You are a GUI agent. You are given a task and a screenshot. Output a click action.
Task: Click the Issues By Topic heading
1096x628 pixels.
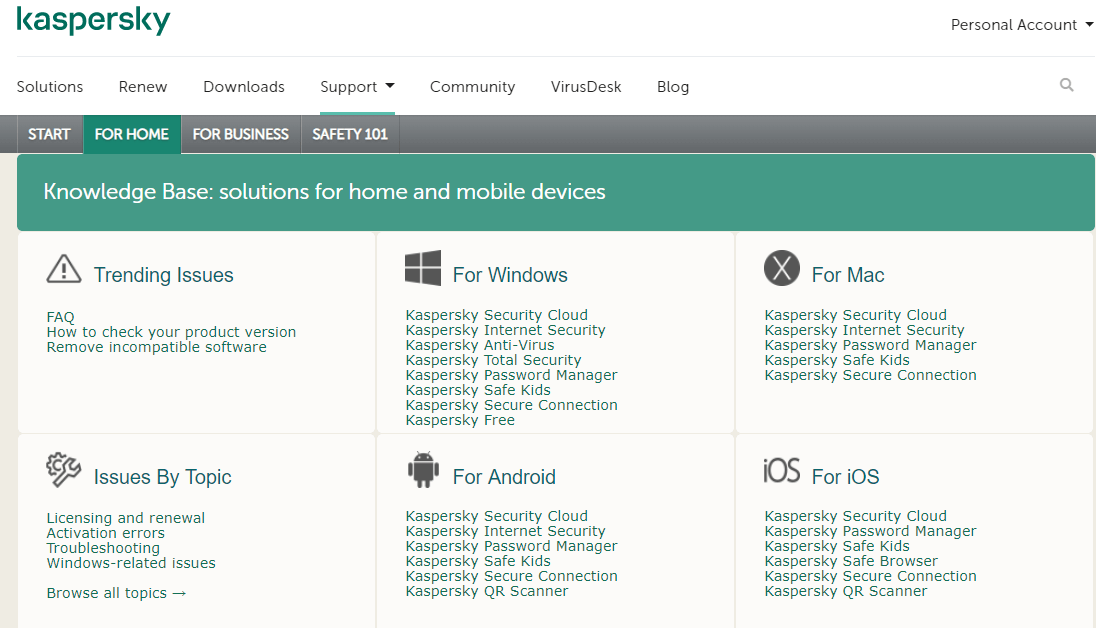click(x=162, y=477)
